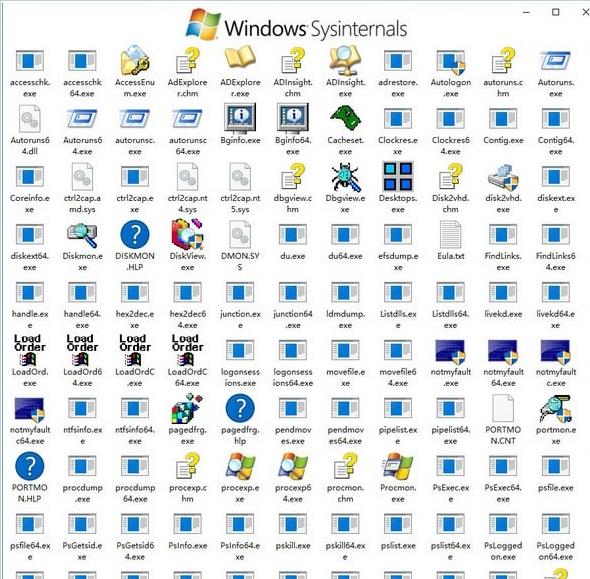
Task: Select the movefile.exe file name label
Action: [x=345, y=377]
